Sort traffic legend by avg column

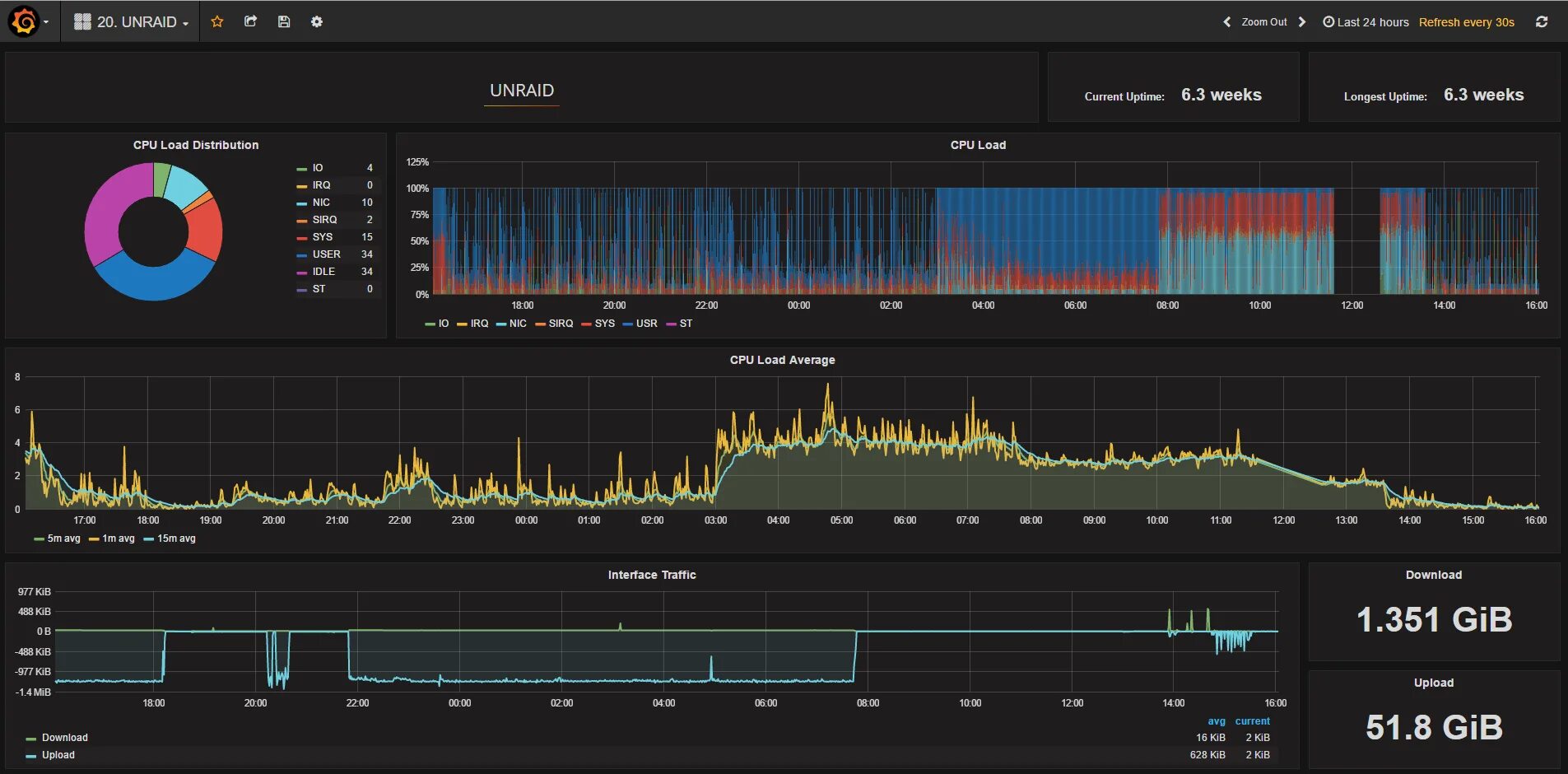tap(1217, 721)
